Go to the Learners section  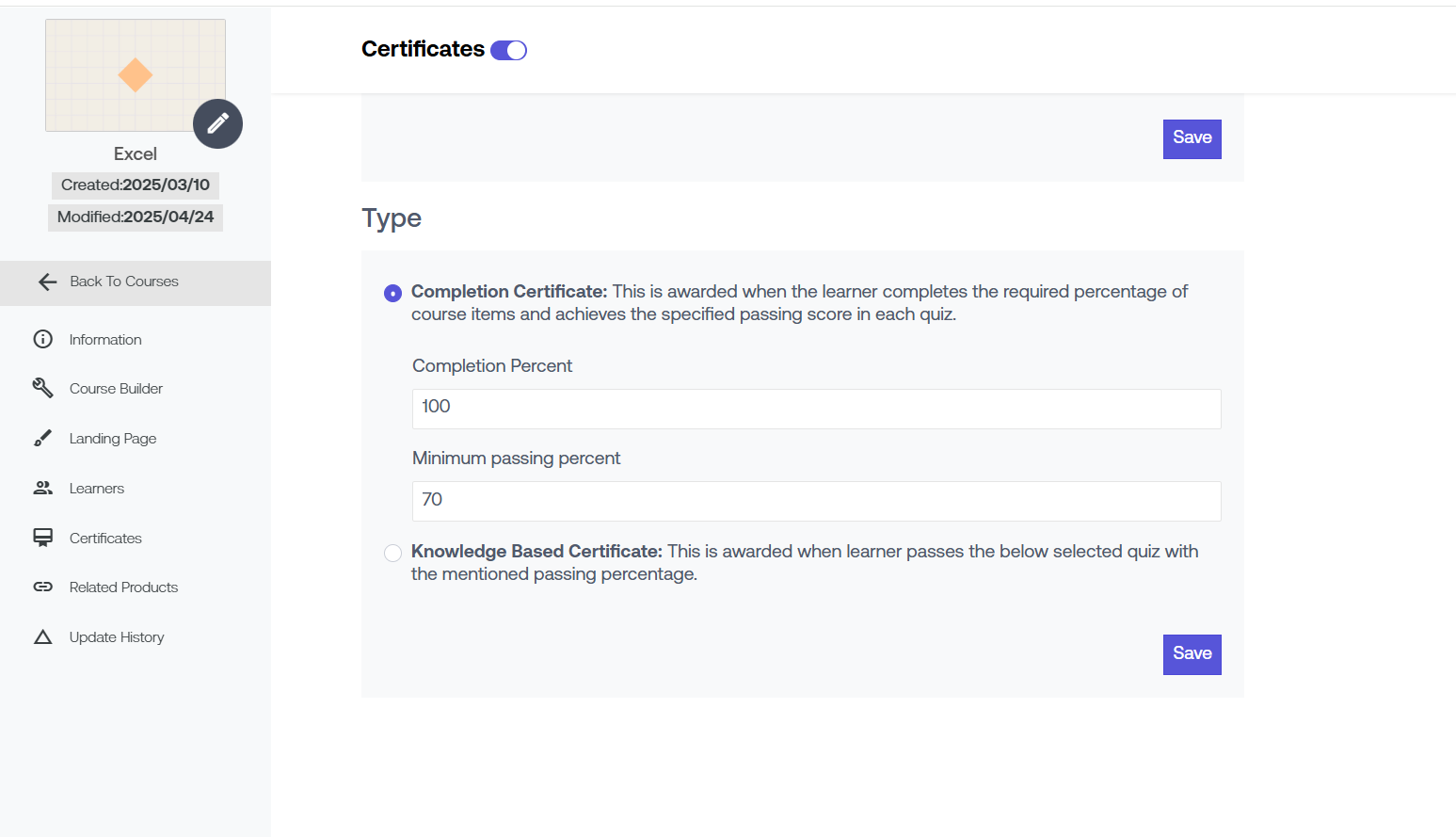pyautogui.click(x=97, y=488)
